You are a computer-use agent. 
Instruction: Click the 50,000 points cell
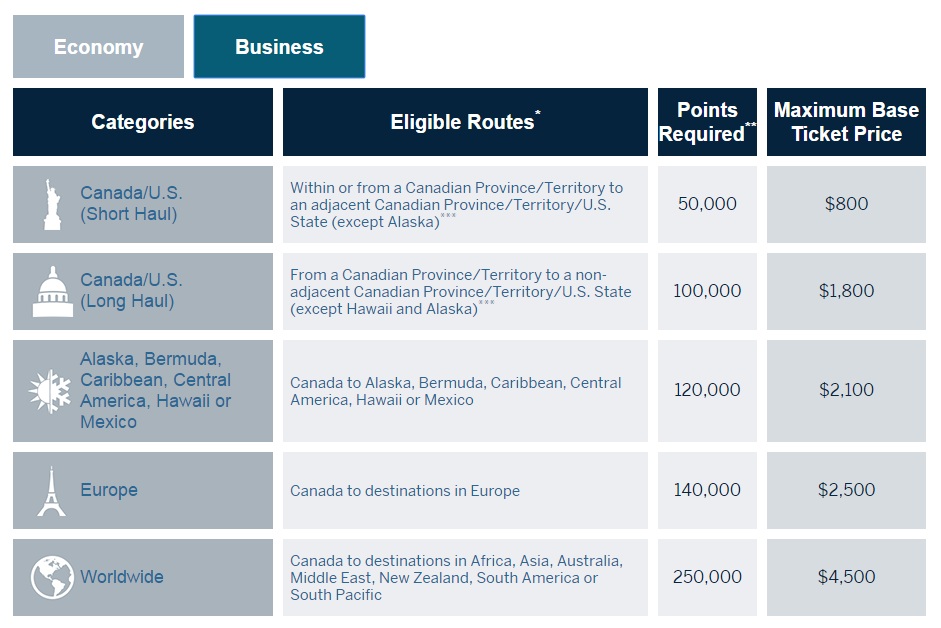[x=707, y=204]
